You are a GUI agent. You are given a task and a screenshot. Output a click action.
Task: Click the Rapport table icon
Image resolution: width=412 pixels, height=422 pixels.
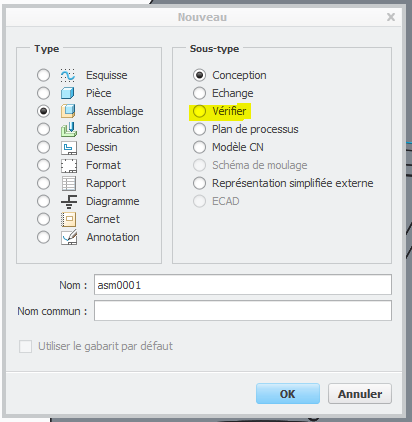(69, 183)
